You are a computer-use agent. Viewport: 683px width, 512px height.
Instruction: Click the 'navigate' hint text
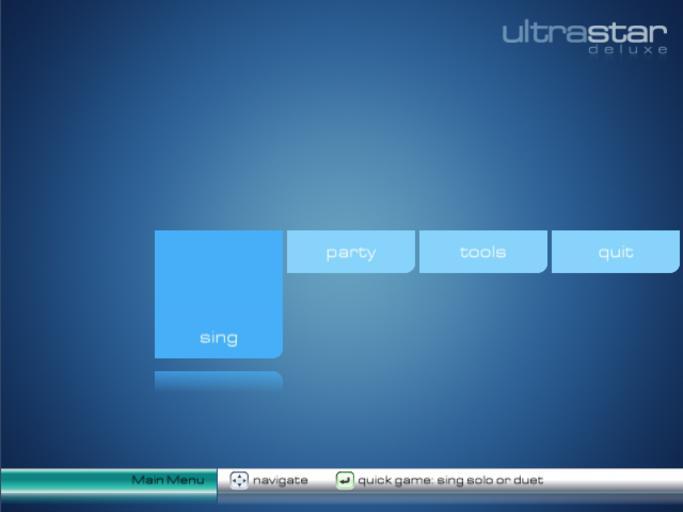[280, 480]
